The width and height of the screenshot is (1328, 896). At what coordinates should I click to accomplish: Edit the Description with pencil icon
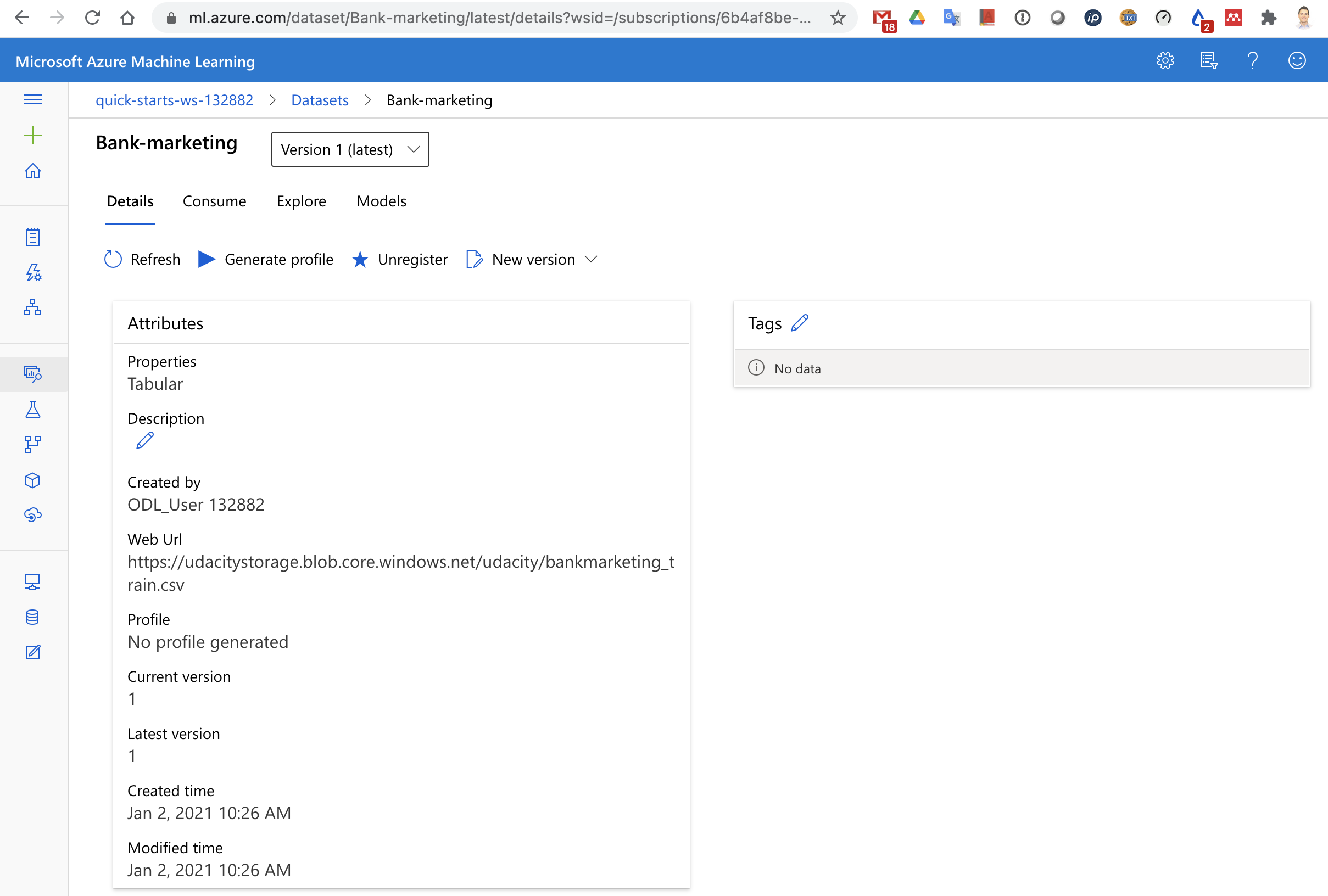[144, 441]
